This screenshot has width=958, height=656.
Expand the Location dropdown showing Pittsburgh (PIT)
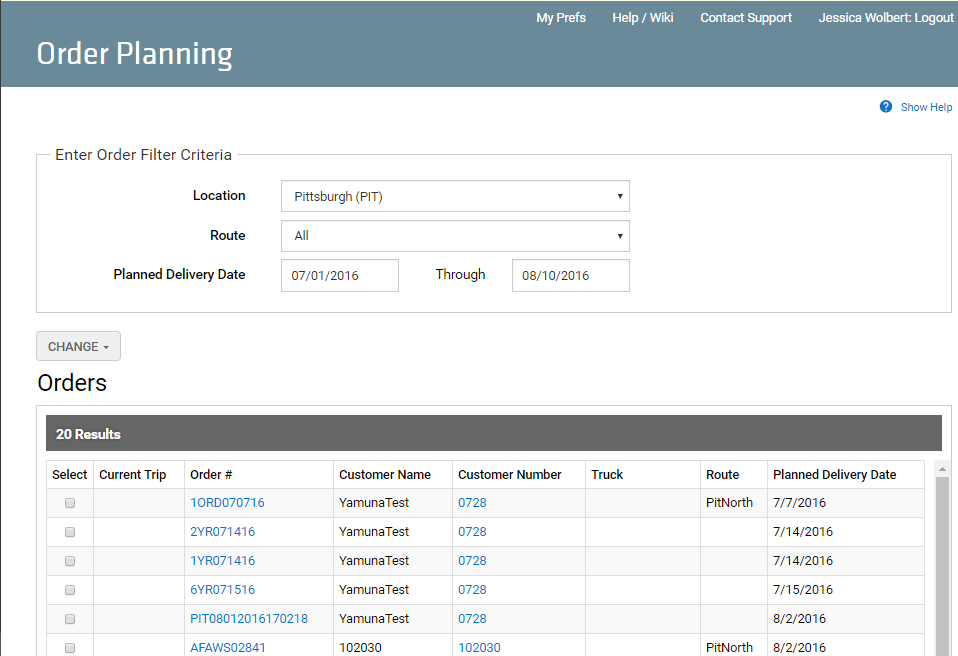point(455,196)
